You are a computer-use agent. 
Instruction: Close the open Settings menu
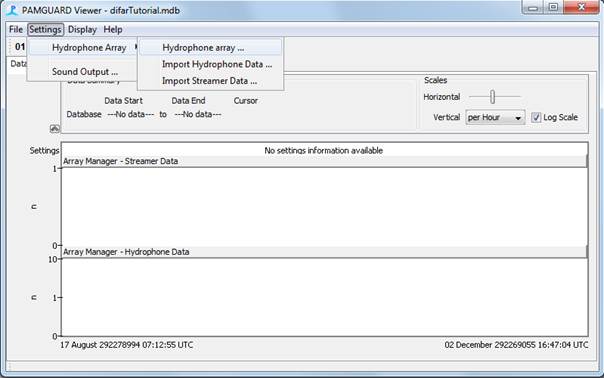point(45,30)
